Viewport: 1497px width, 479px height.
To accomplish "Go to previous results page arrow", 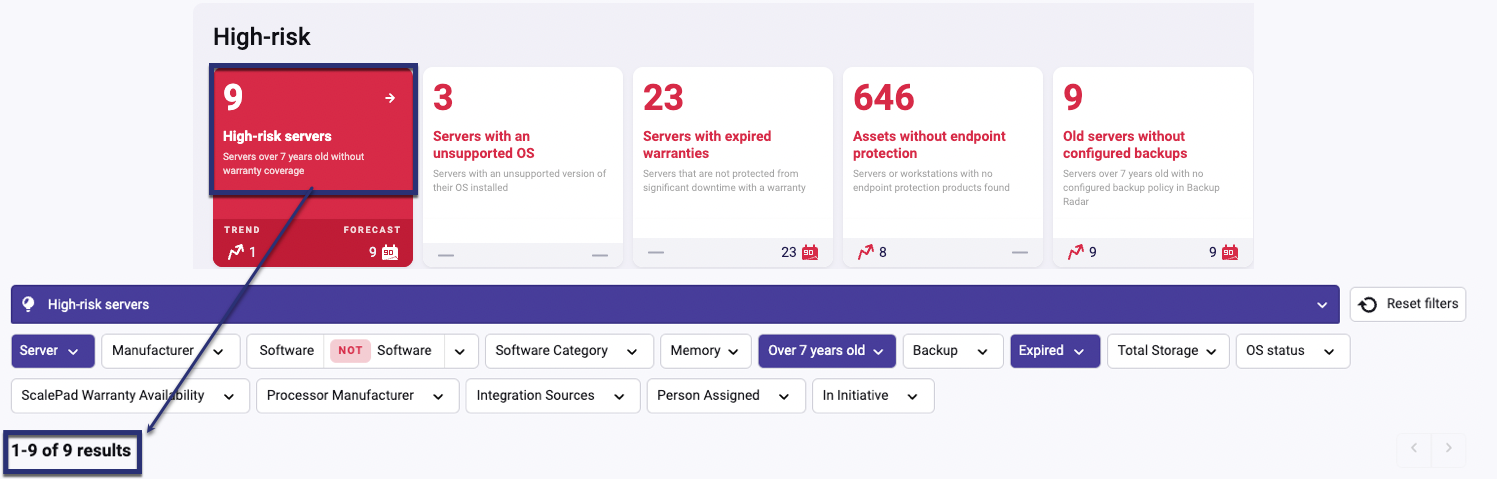I will coord(1414,449).
